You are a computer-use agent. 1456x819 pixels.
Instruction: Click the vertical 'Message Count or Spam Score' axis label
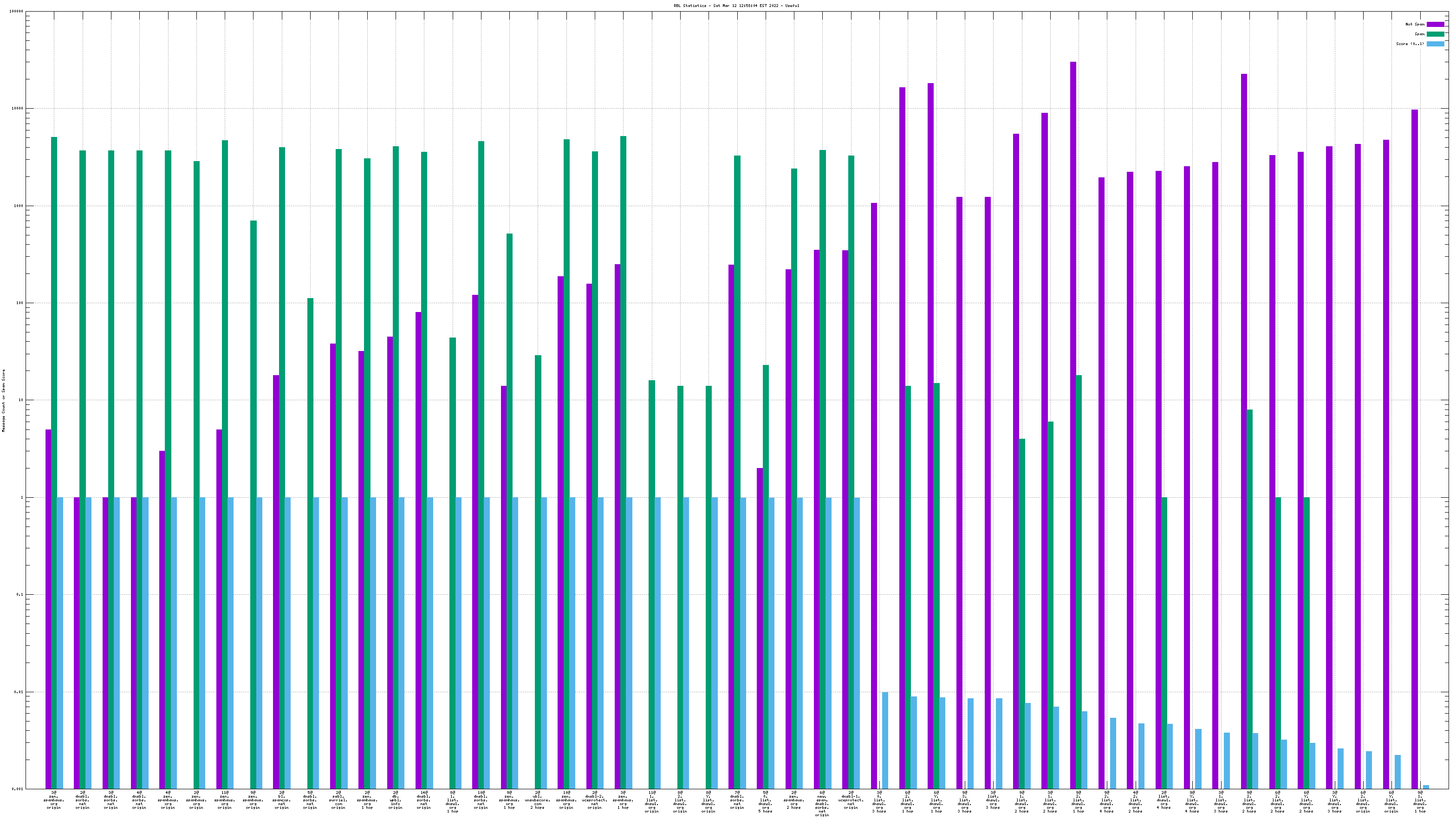tap(3, 401)
